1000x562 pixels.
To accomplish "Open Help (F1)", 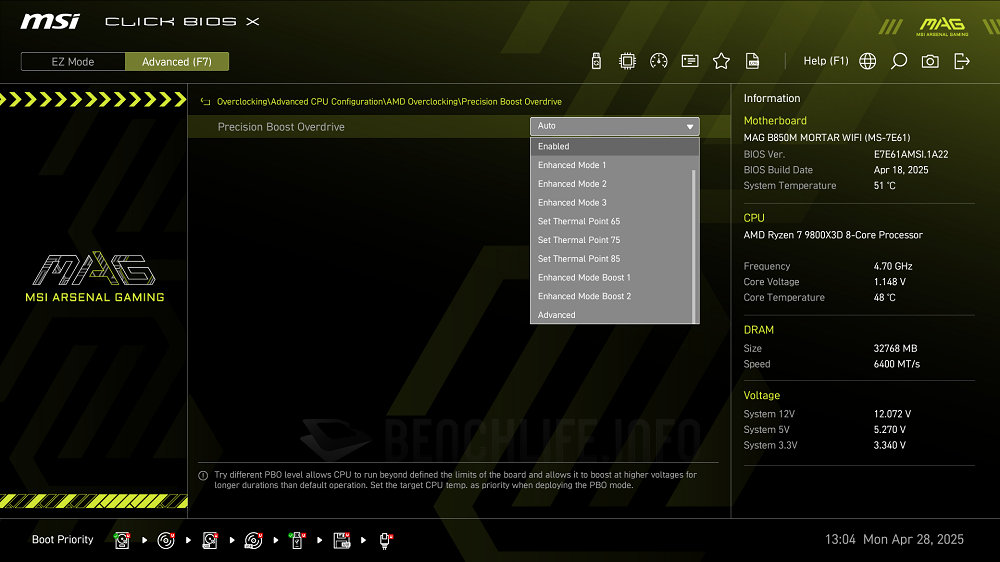I will (825, 61).
